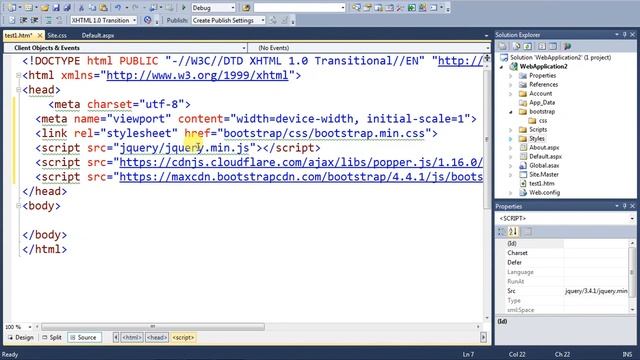Click Solution Explorer Show All Files icon

pyautogui.click(x=516, y=46)
